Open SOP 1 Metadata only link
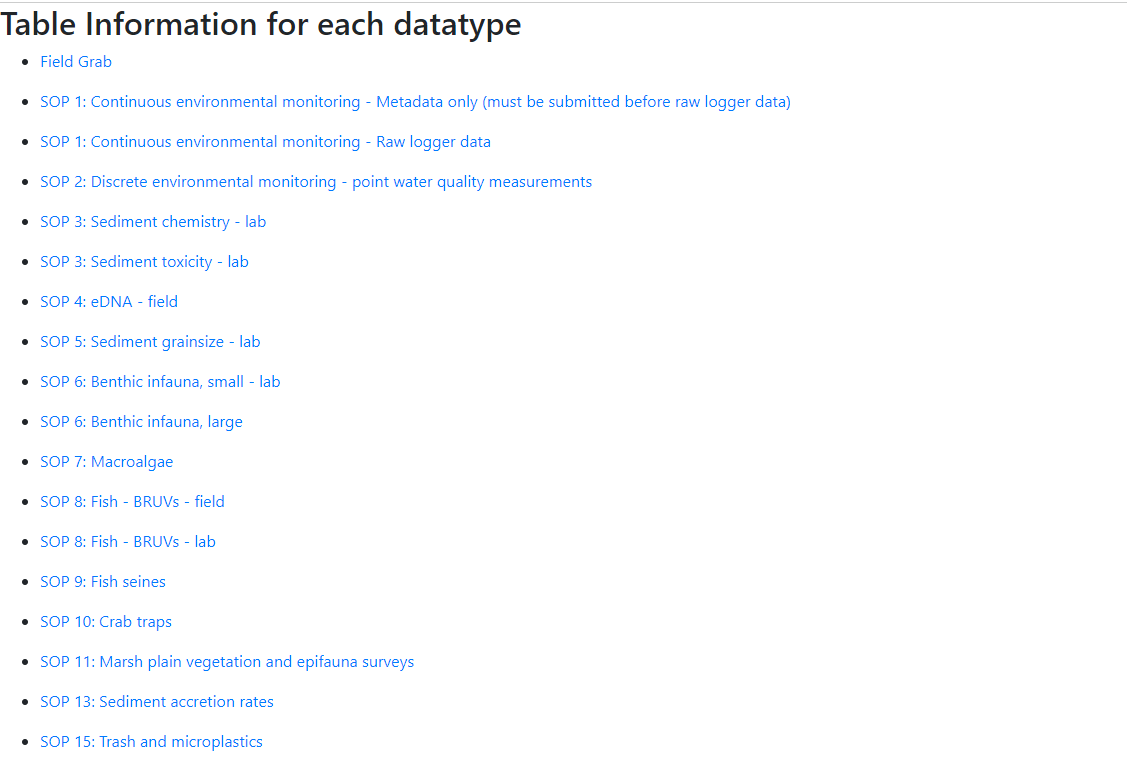This screenshot has height=779, width=1127. click(x=415, y=102)
